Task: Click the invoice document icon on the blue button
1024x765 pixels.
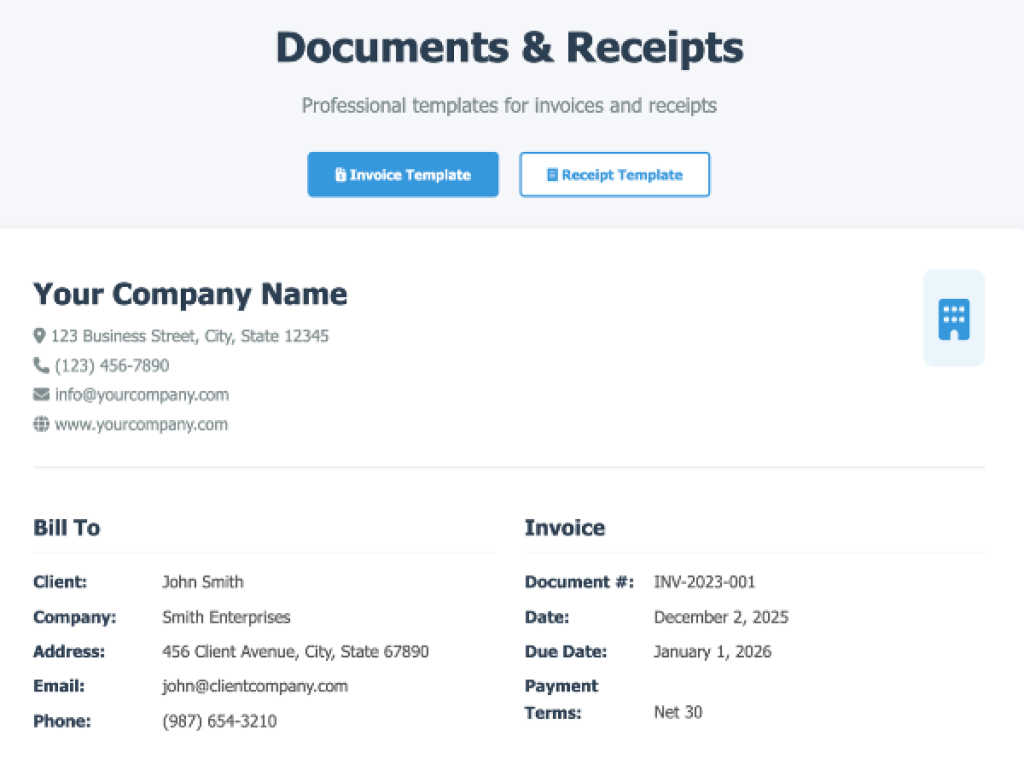Action: (x=340, y=174)
